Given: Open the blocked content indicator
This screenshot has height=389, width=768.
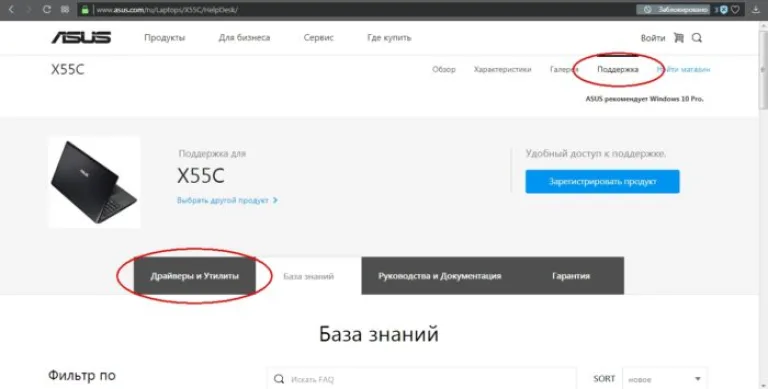Looking at the screenshot, I should (x=673, y=9).
